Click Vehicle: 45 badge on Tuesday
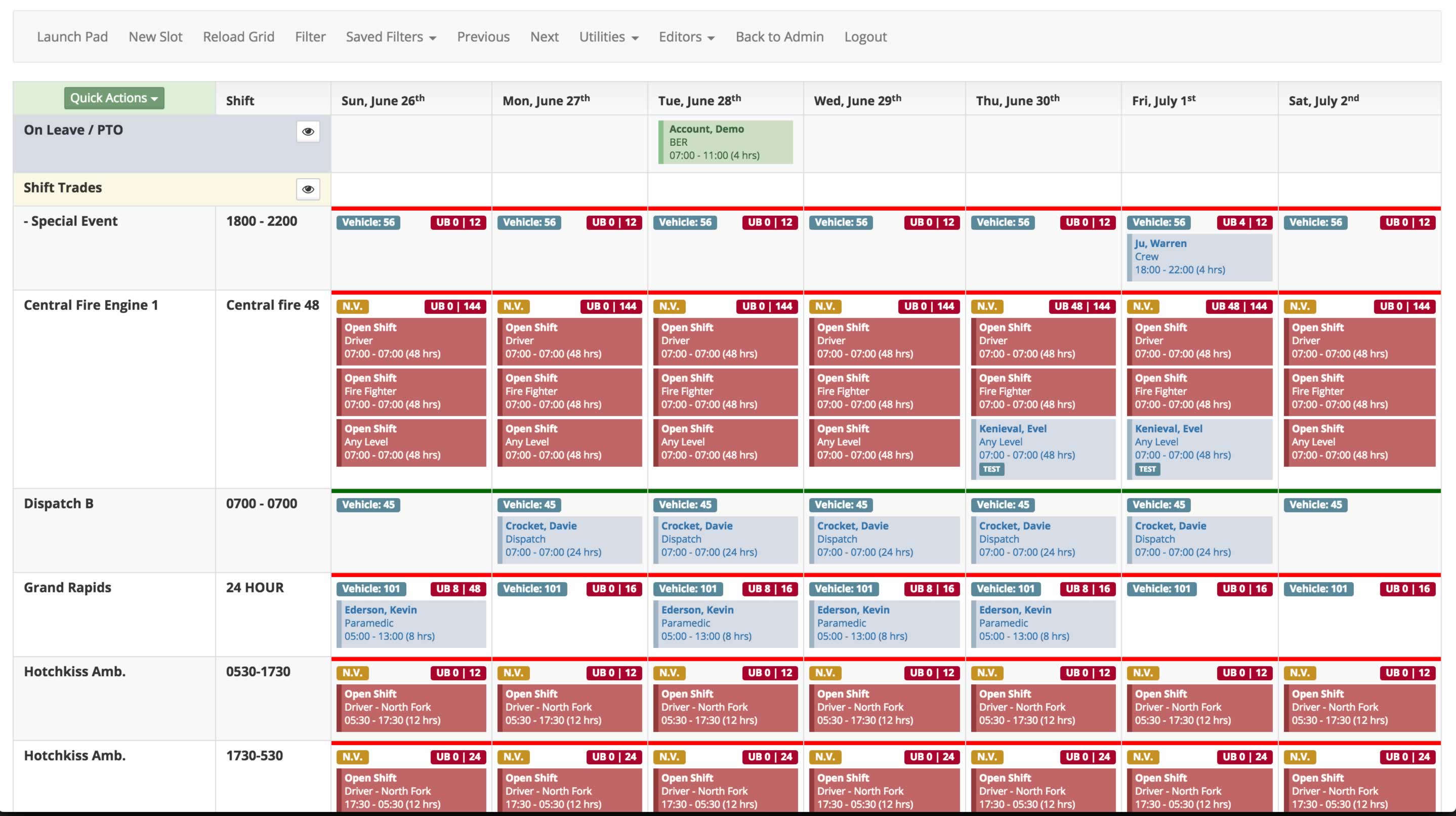The width and height of the screenshot is (1456, 816). click(685, 504)
